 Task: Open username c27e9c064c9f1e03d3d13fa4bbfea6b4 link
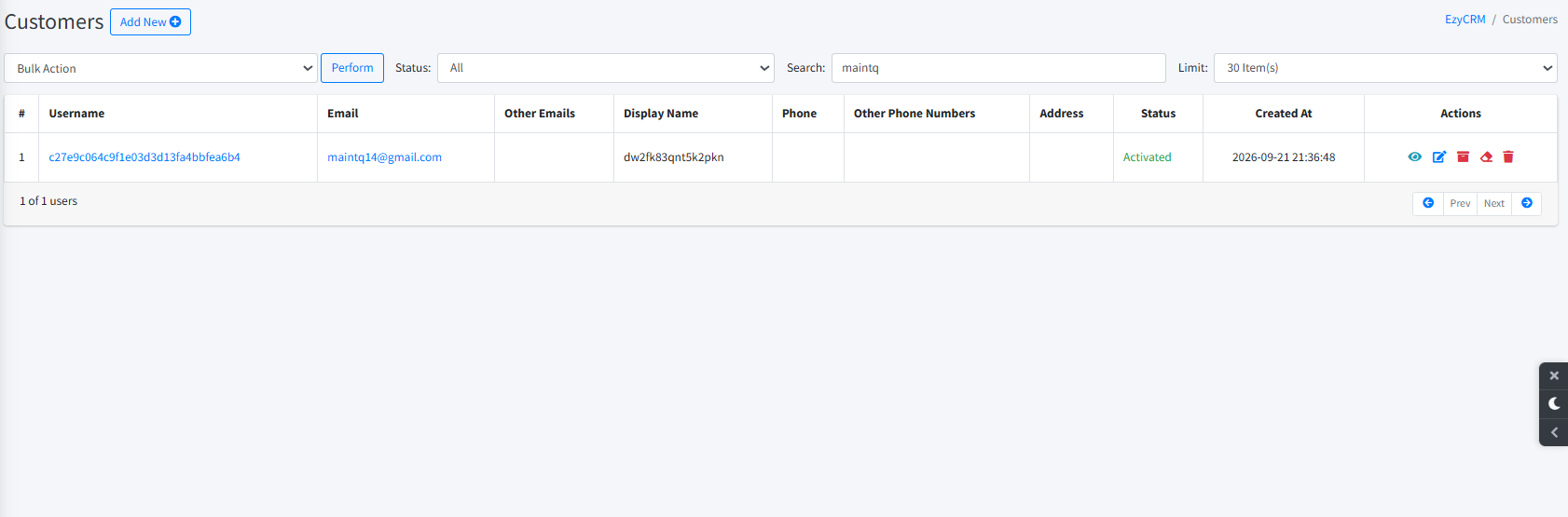144,157
